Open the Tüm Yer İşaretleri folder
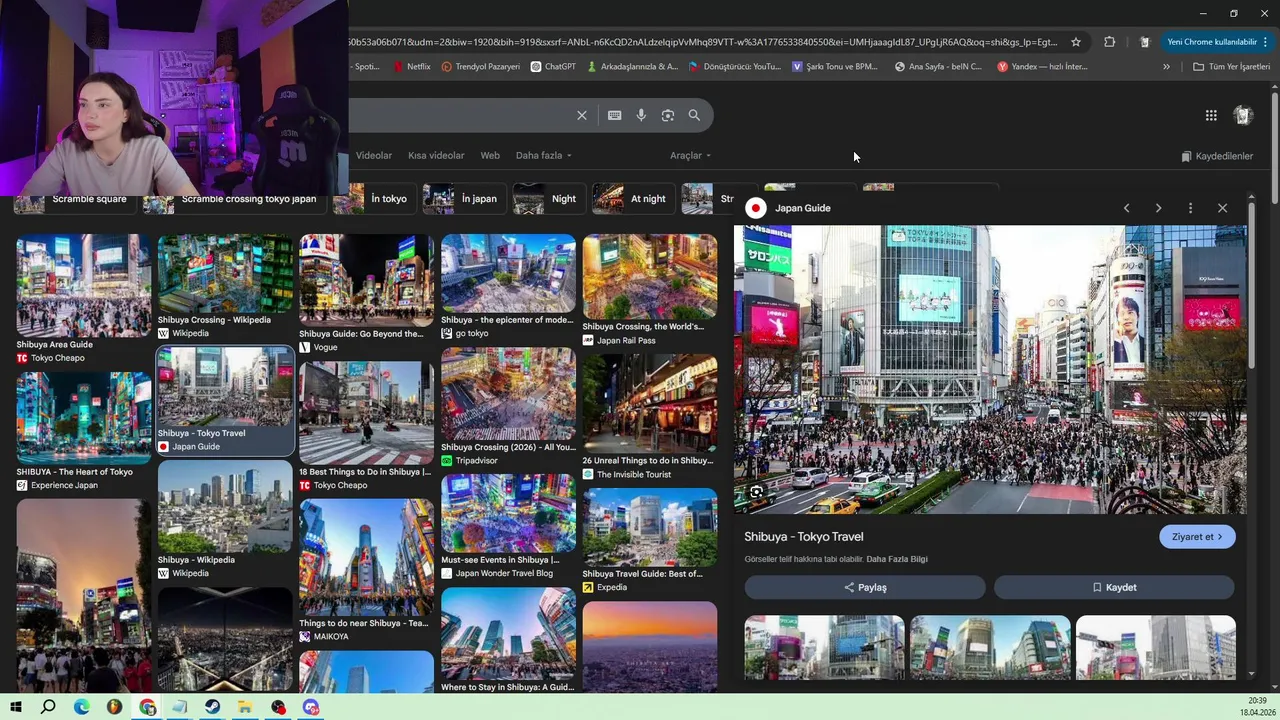 click(x=1232, y=67)
